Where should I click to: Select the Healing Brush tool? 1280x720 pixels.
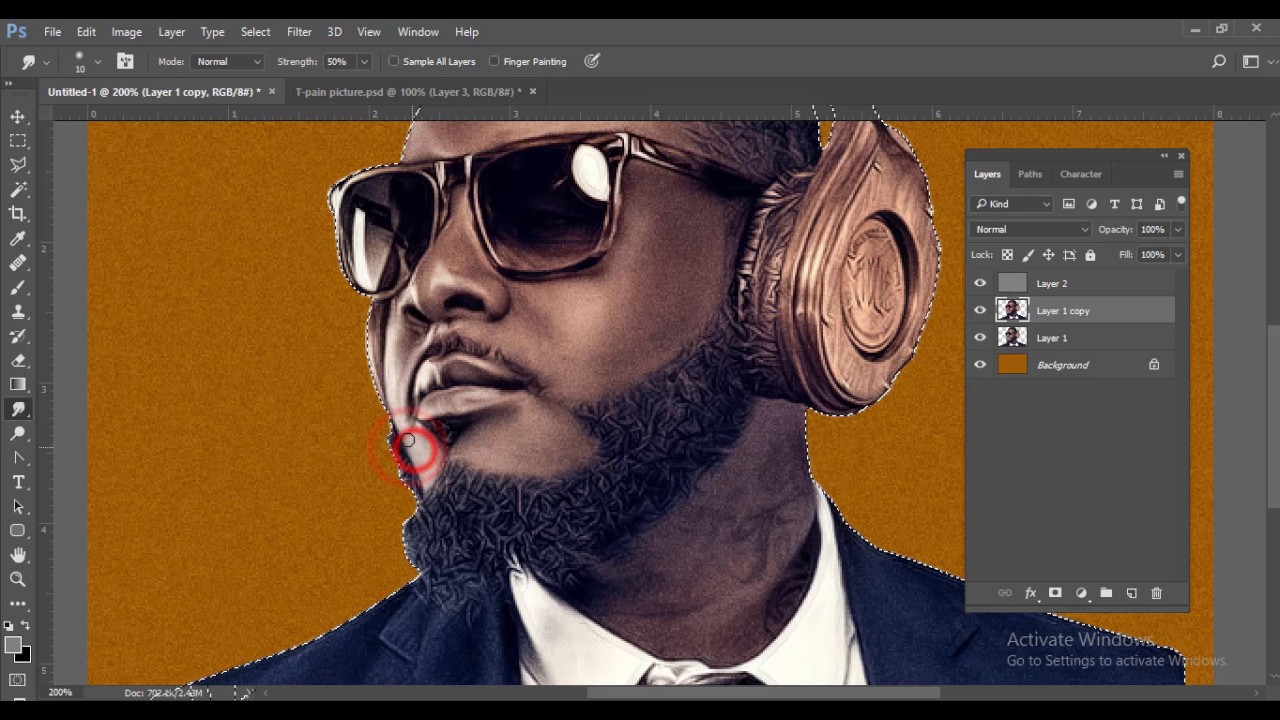18,263
